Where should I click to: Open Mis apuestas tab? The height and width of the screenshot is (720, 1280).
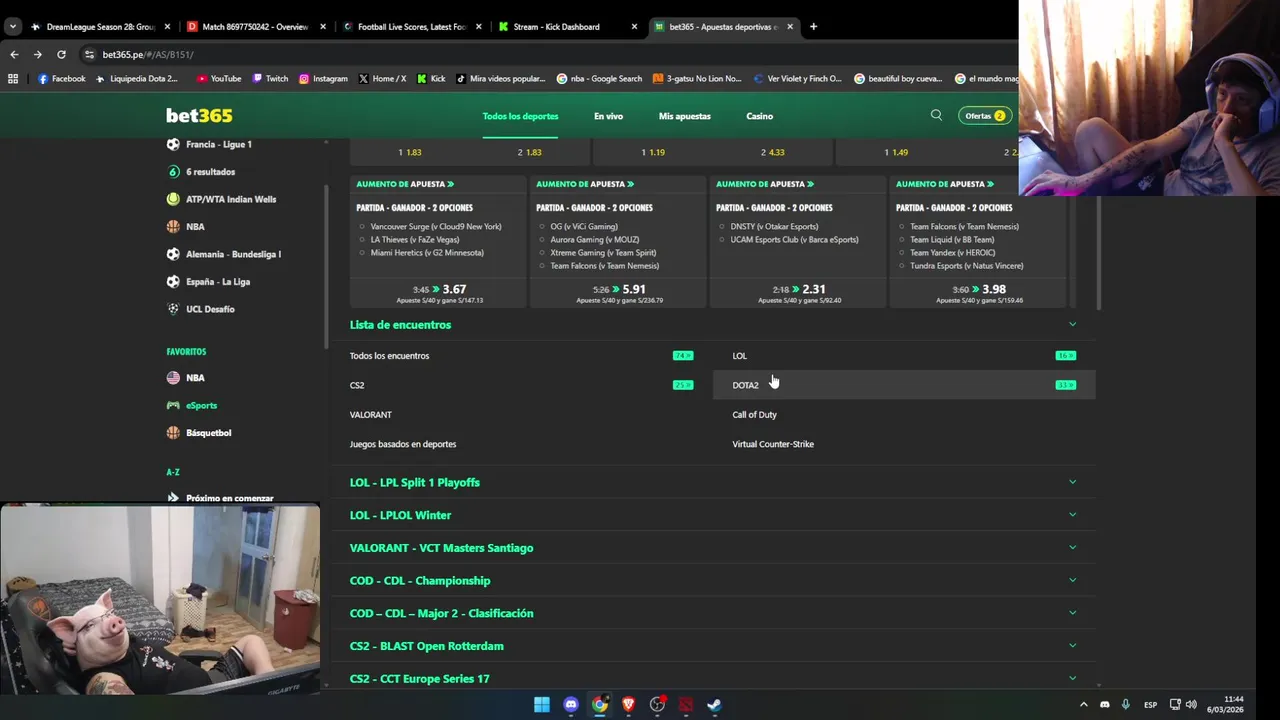tap(685, 116)
